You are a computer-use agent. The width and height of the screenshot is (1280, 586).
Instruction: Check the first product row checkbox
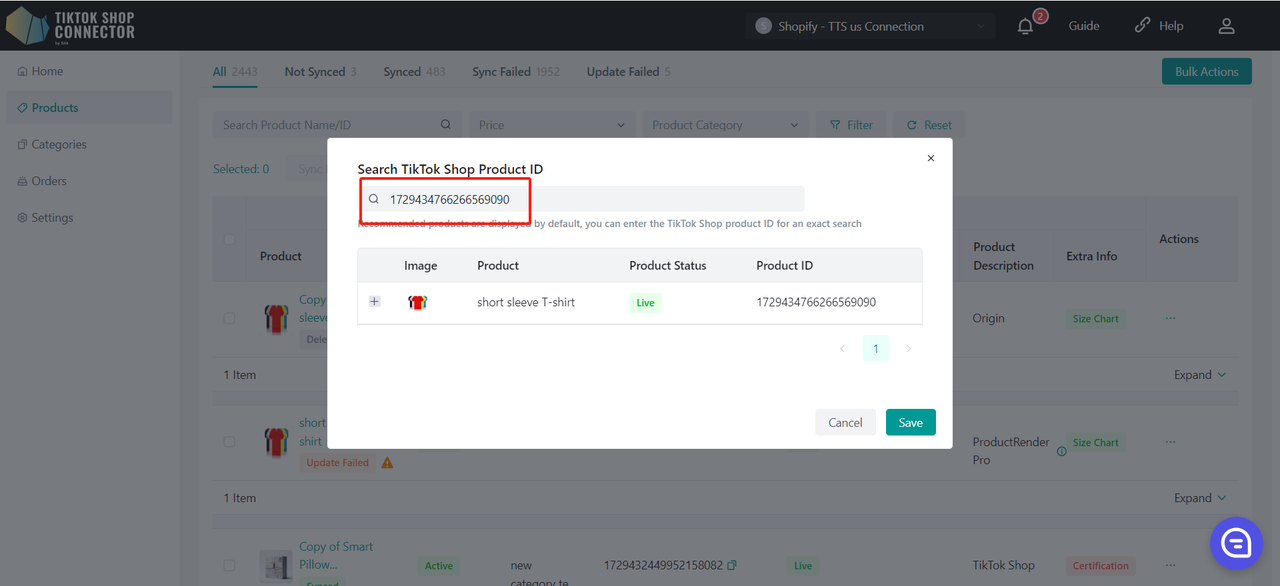pyautogui.click(x=229, y=318)
